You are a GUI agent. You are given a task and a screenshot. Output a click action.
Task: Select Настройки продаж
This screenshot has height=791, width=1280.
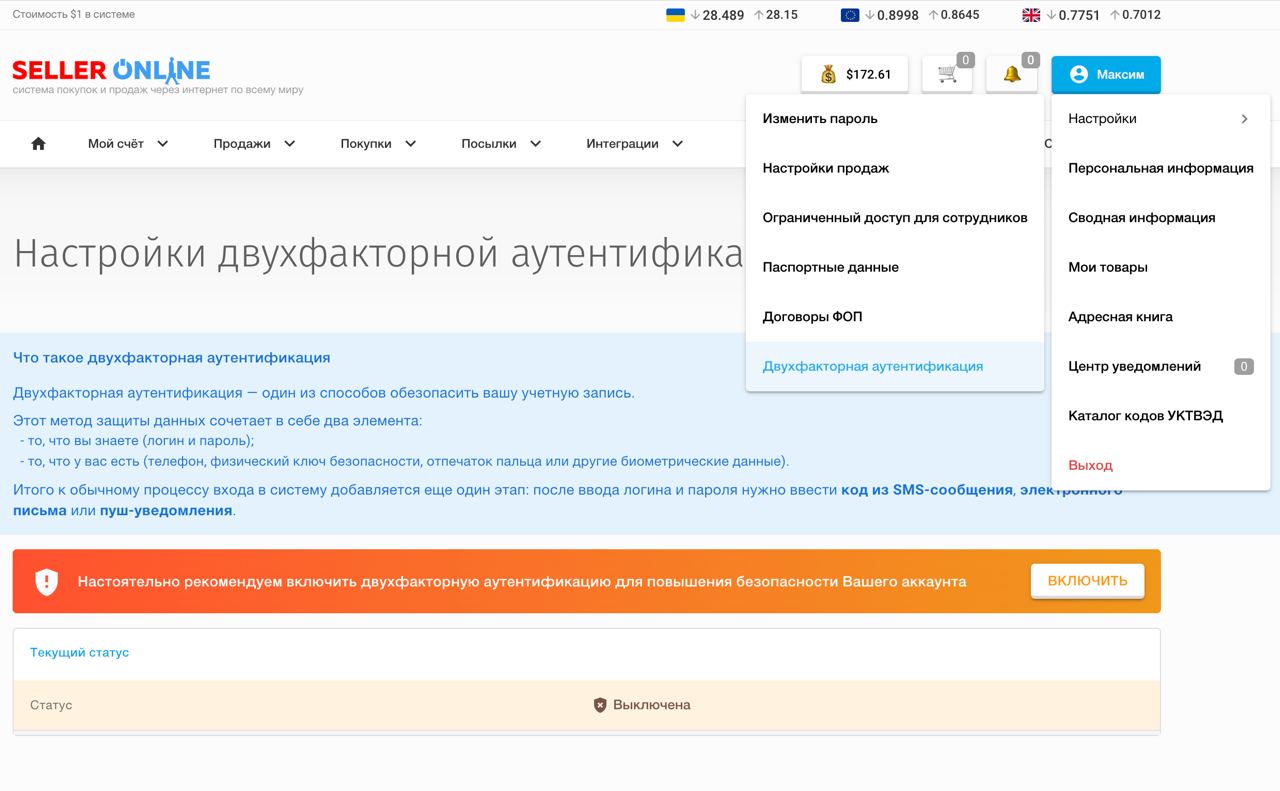(x=826, y=168)
